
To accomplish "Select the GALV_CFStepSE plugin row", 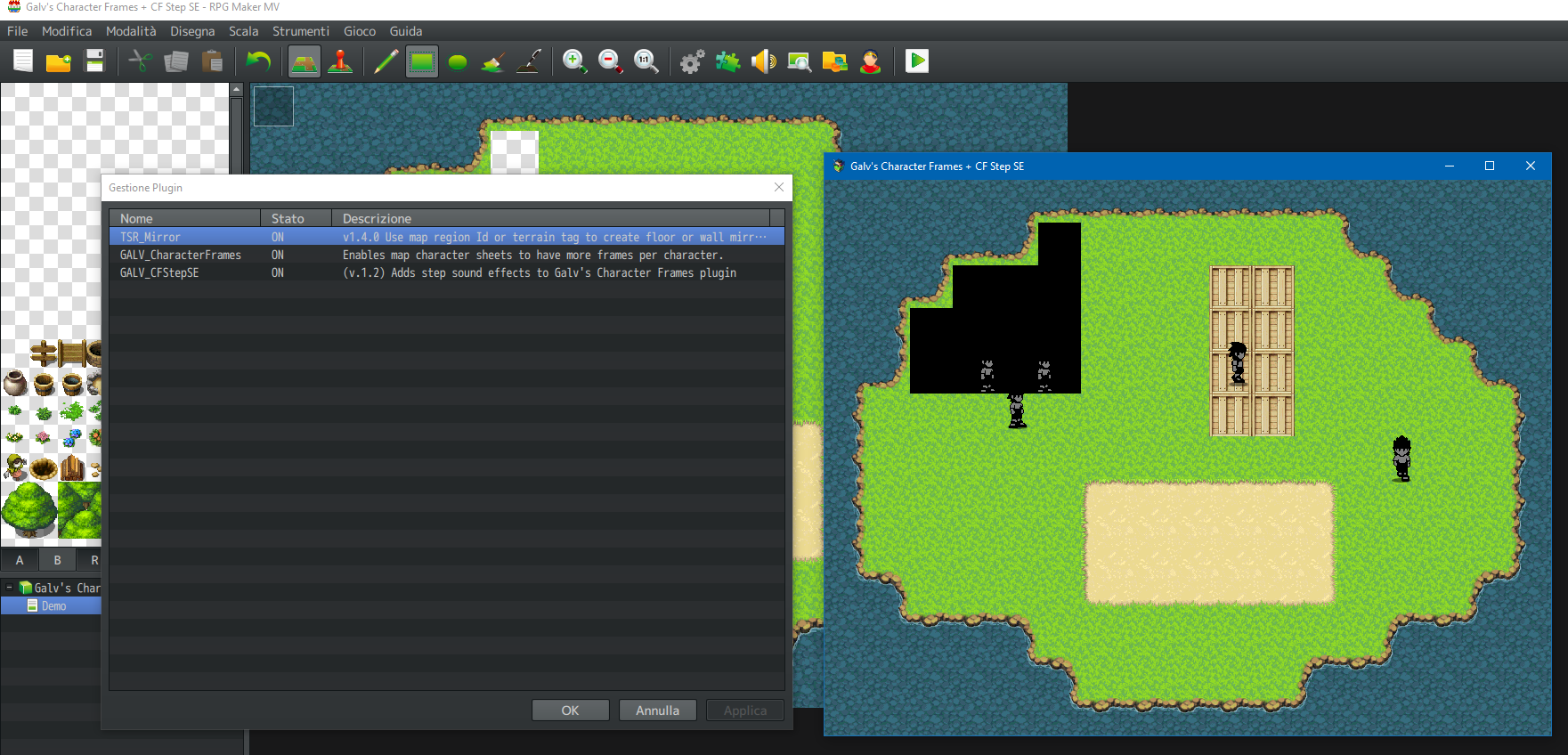I will click(x=447, y=272).
